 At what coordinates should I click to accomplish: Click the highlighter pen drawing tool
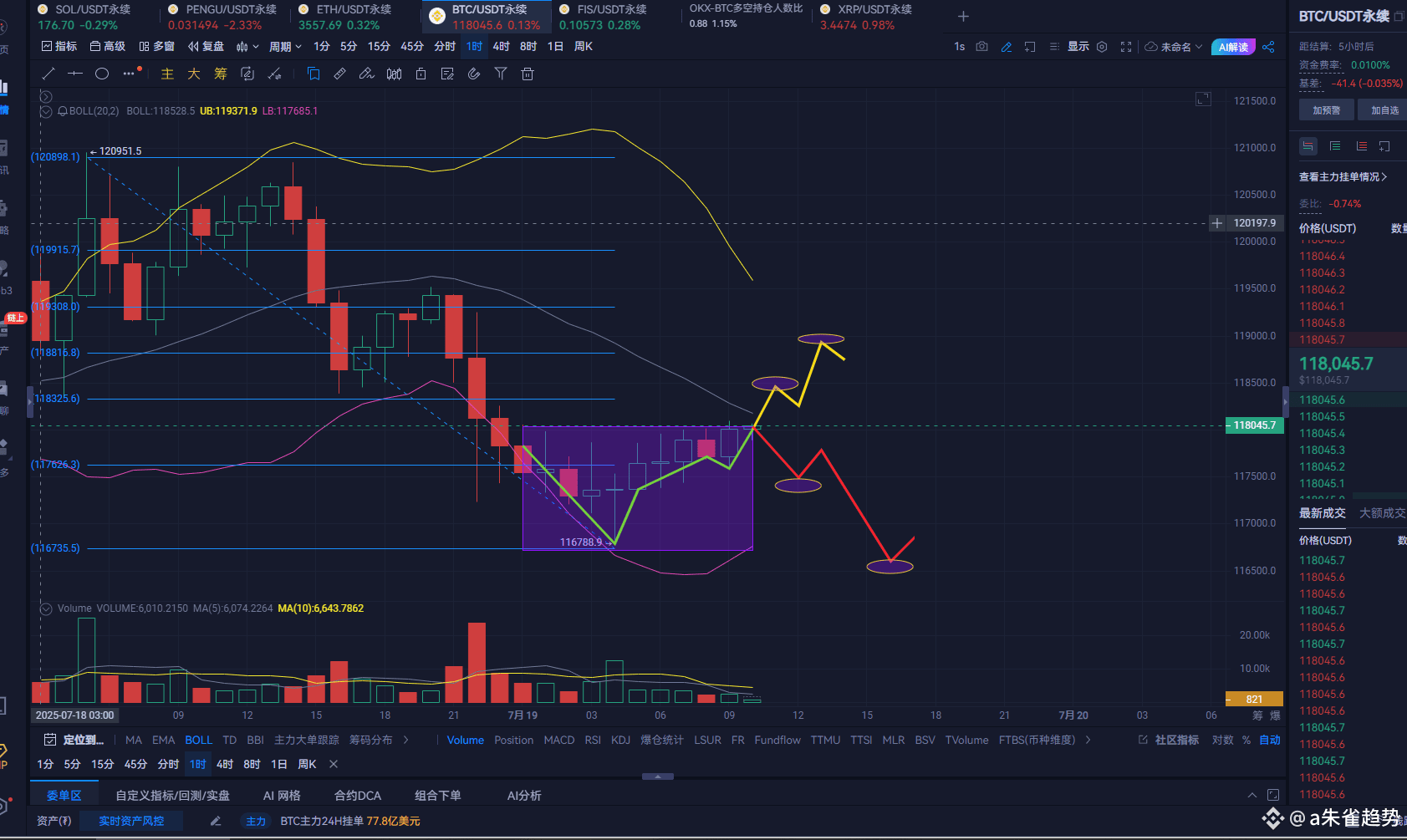(x=366, y=74)
